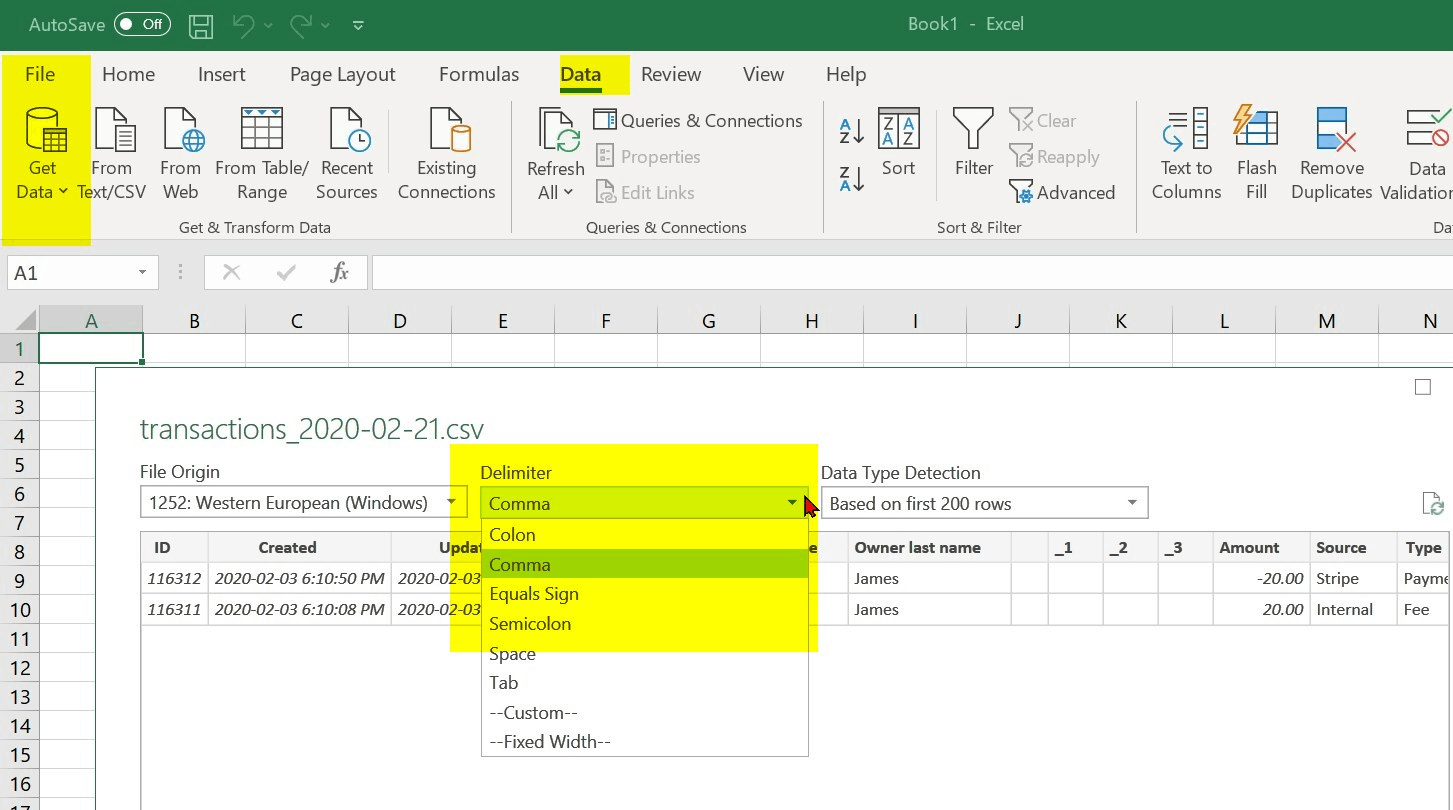Click inside the formula bar
This screenshot has width=1453, height=810.
tap(900, 273)
